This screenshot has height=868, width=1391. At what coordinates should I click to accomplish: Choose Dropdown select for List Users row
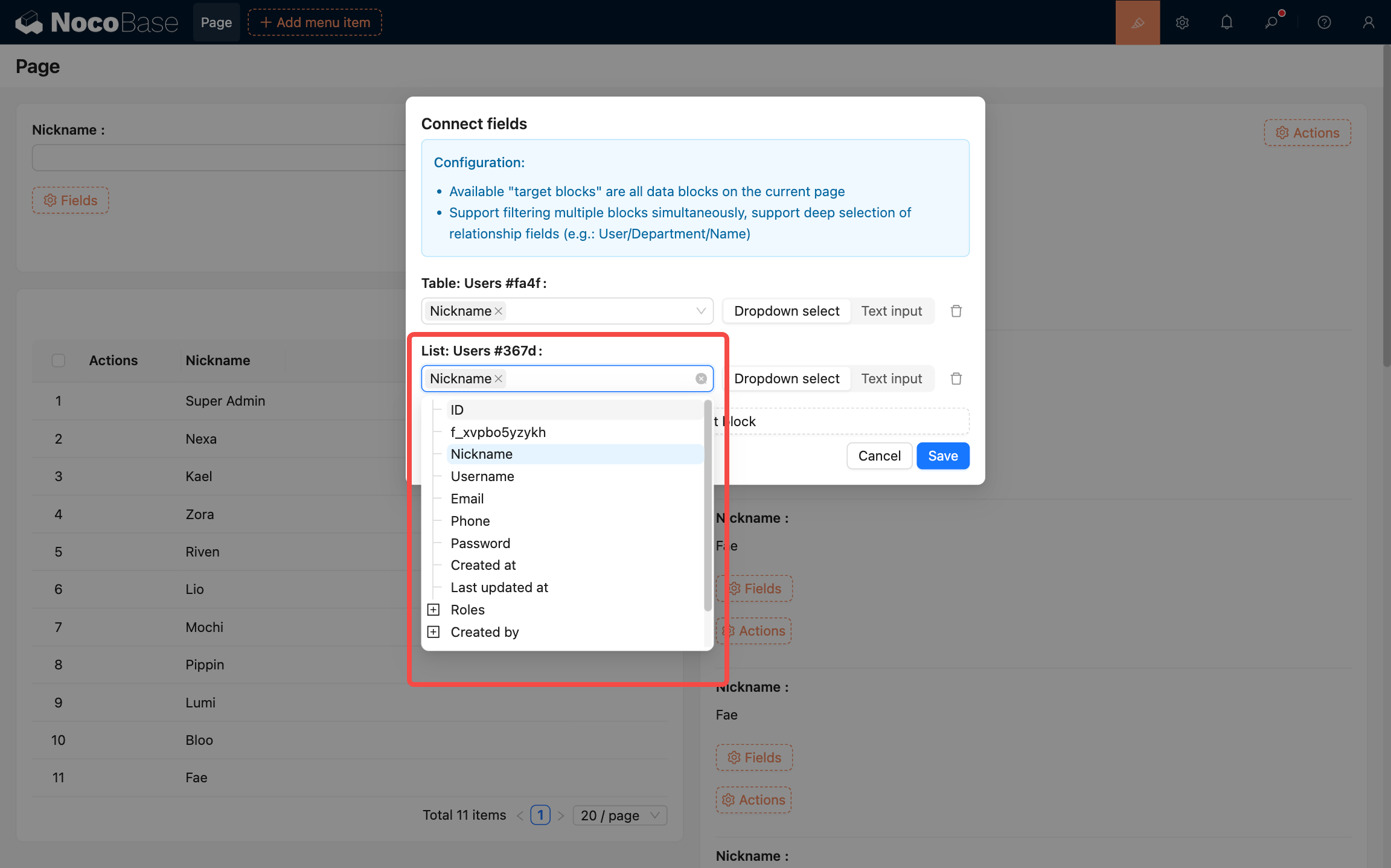pyautogui.click(x=786, y=378)
